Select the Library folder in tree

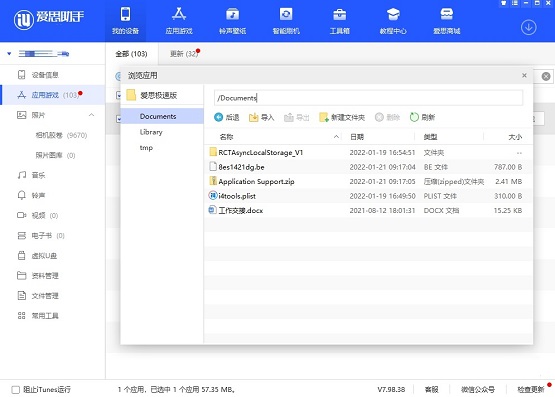click(x=162, y=132)
